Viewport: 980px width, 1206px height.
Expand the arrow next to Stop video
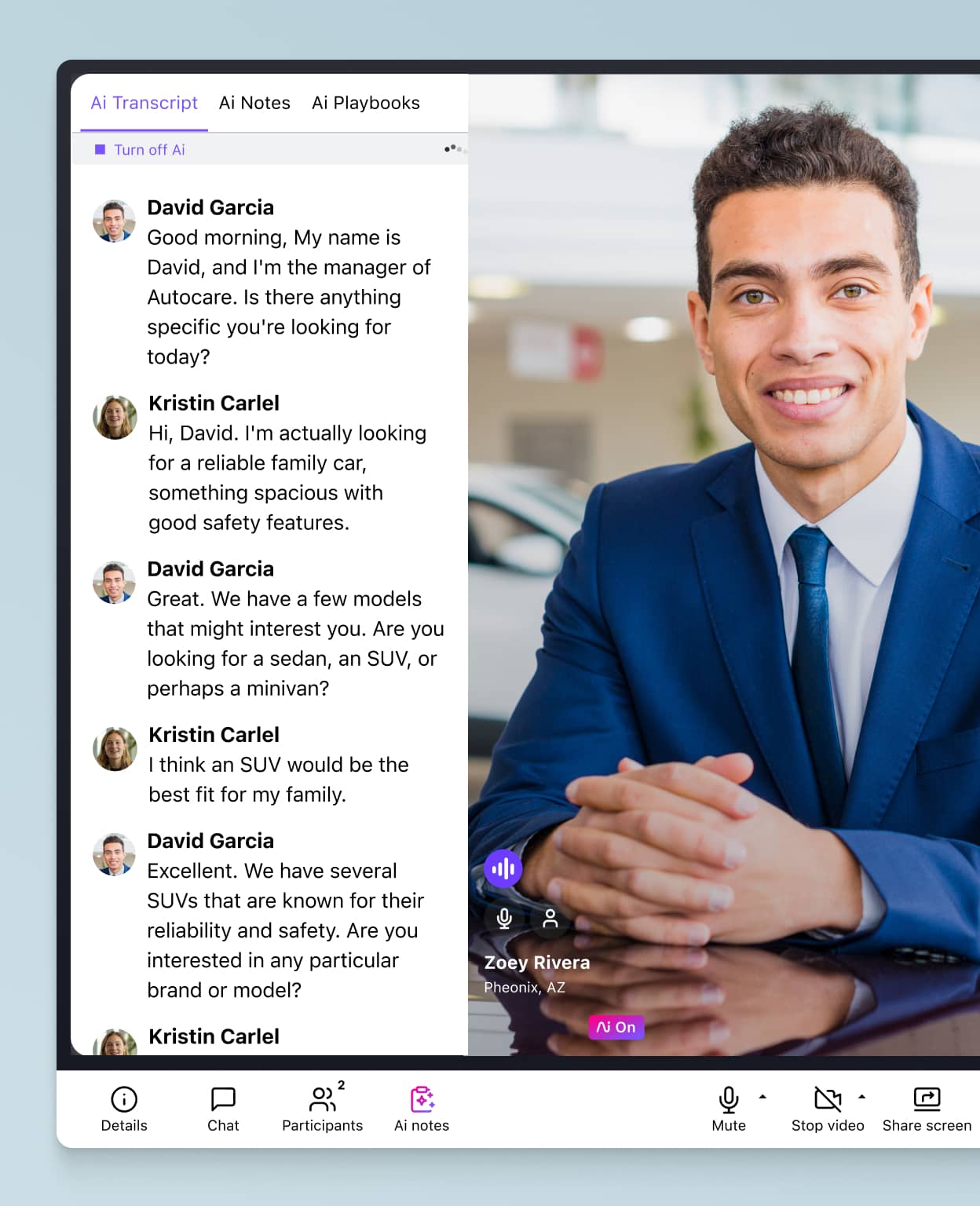pos(861,1097)
